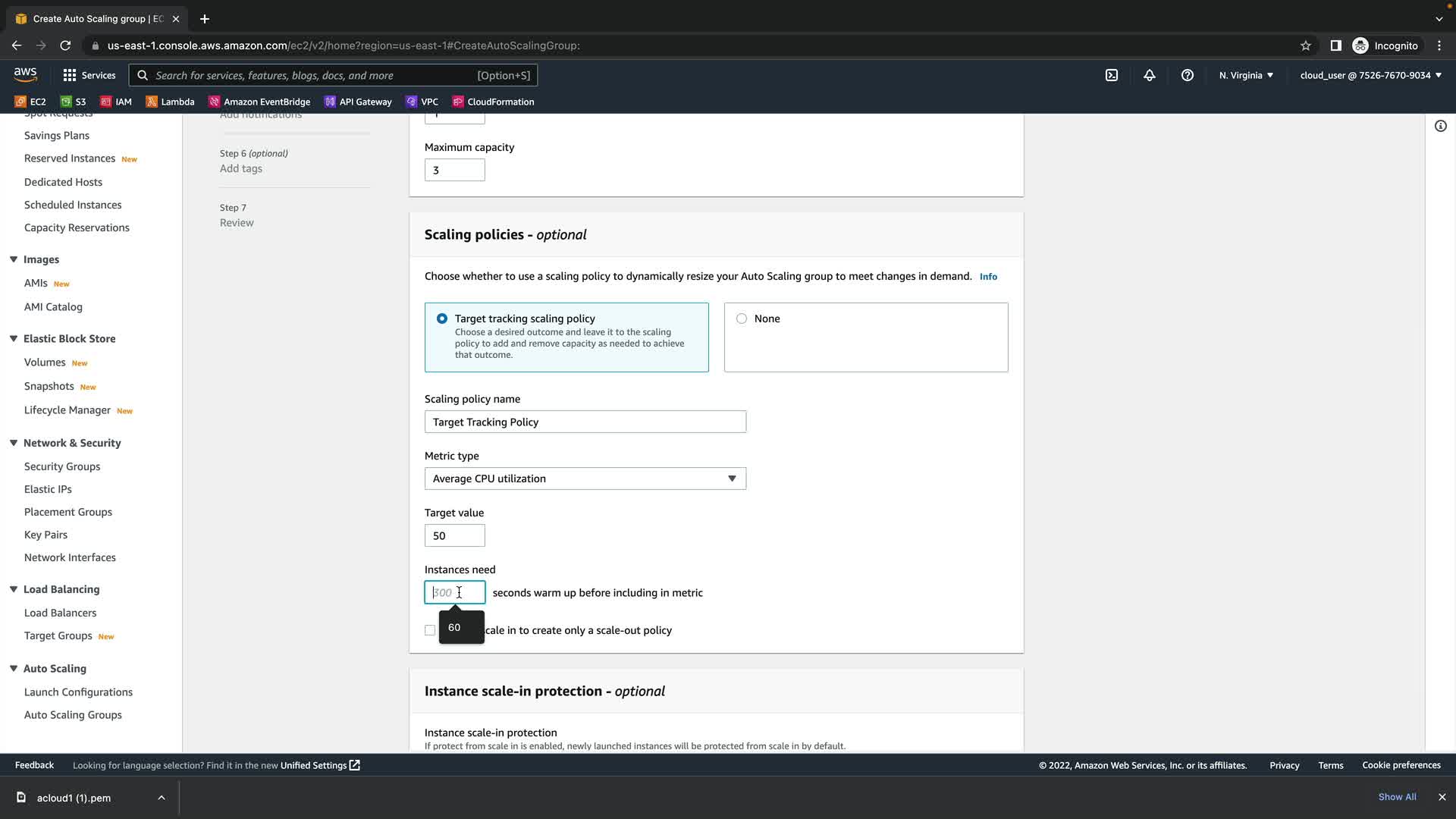Open the Lambda bookmark shortcut
The image size is (1456, 819).
(x=170, y=102)
